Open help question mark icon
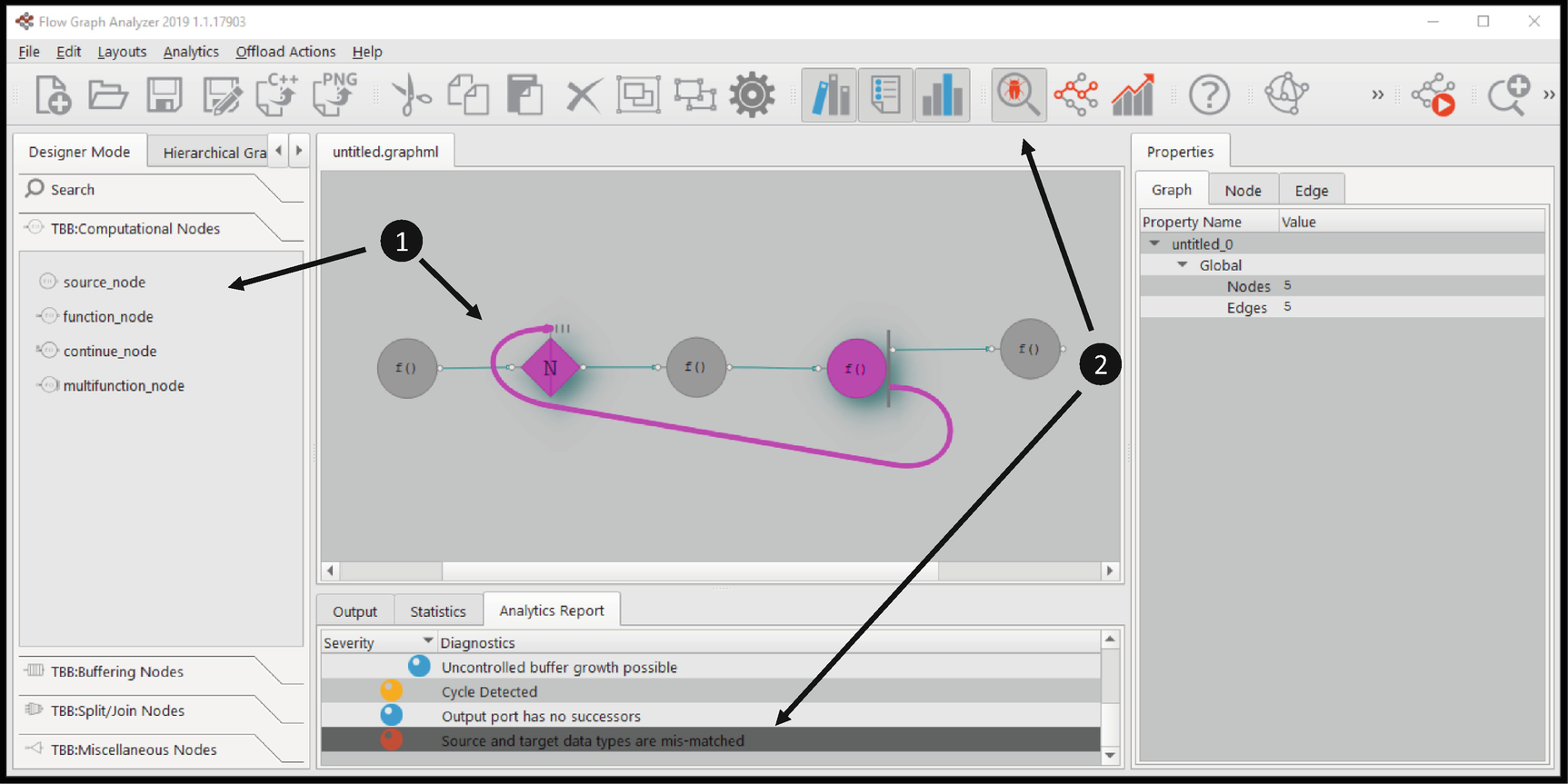Image resolution: width=1568 pixels, height=784 pixels. [x=1209, y=94]
